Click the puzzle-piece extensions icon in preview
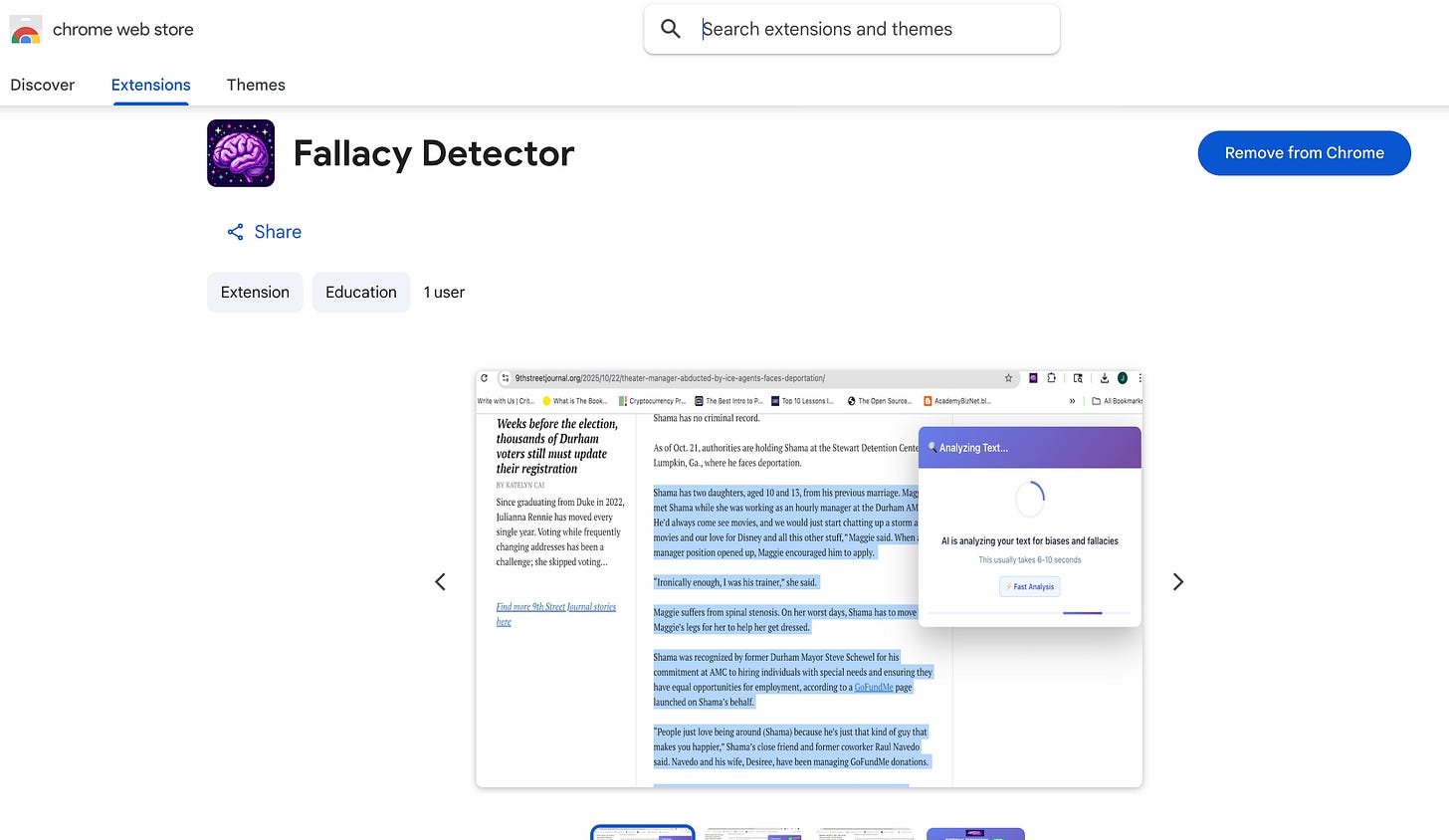The height and width of the screenshot is (840, 1449). 1051,378
